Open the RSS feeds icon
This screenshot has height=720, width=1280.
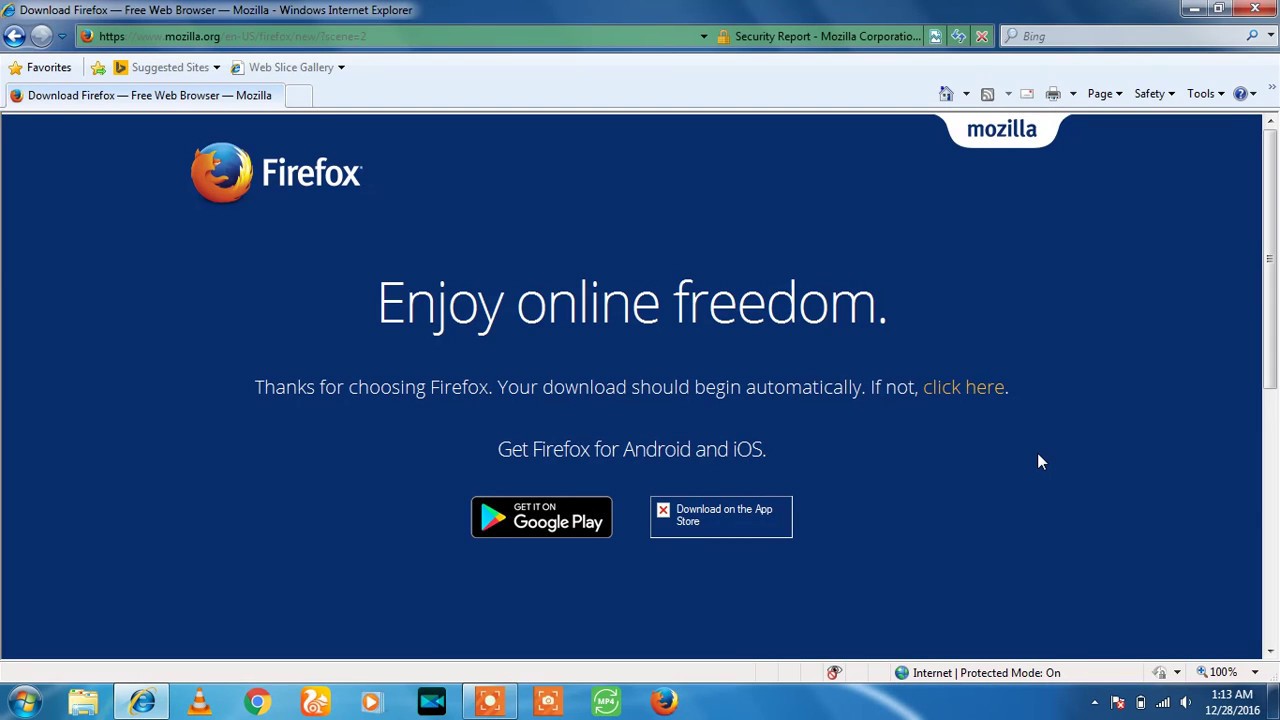coord(987,94)
